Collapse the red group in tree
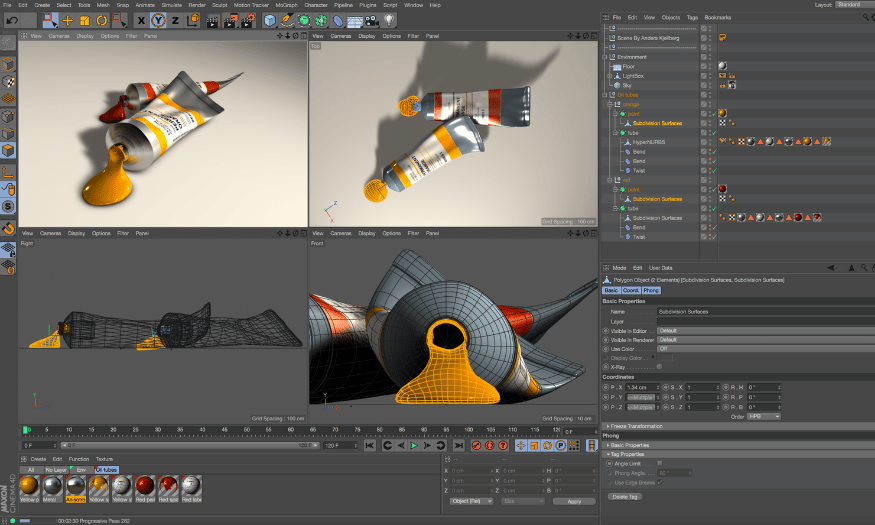 (609, 180)
